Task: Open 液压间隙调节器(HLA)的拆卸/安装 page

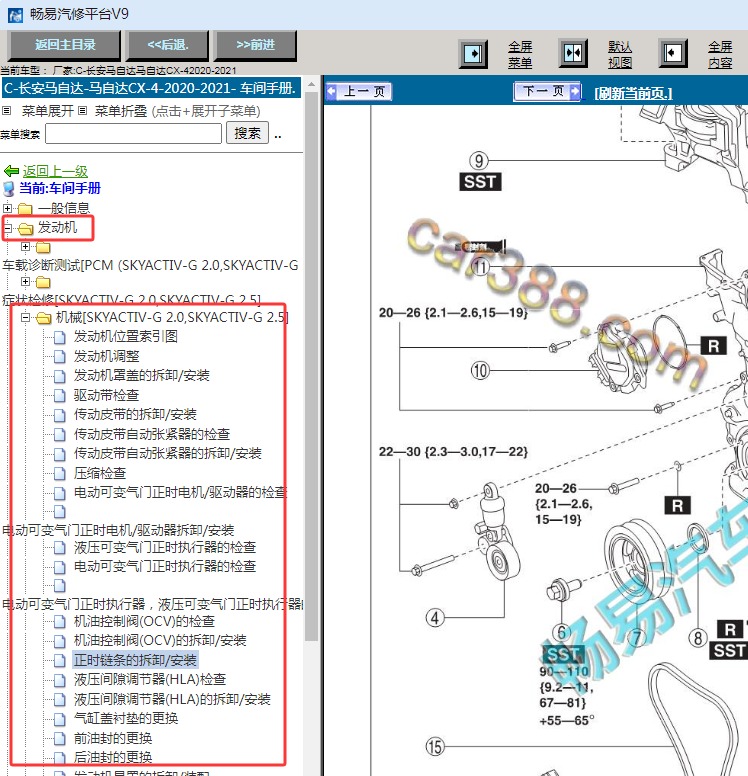Action: [x=172, y=699]
